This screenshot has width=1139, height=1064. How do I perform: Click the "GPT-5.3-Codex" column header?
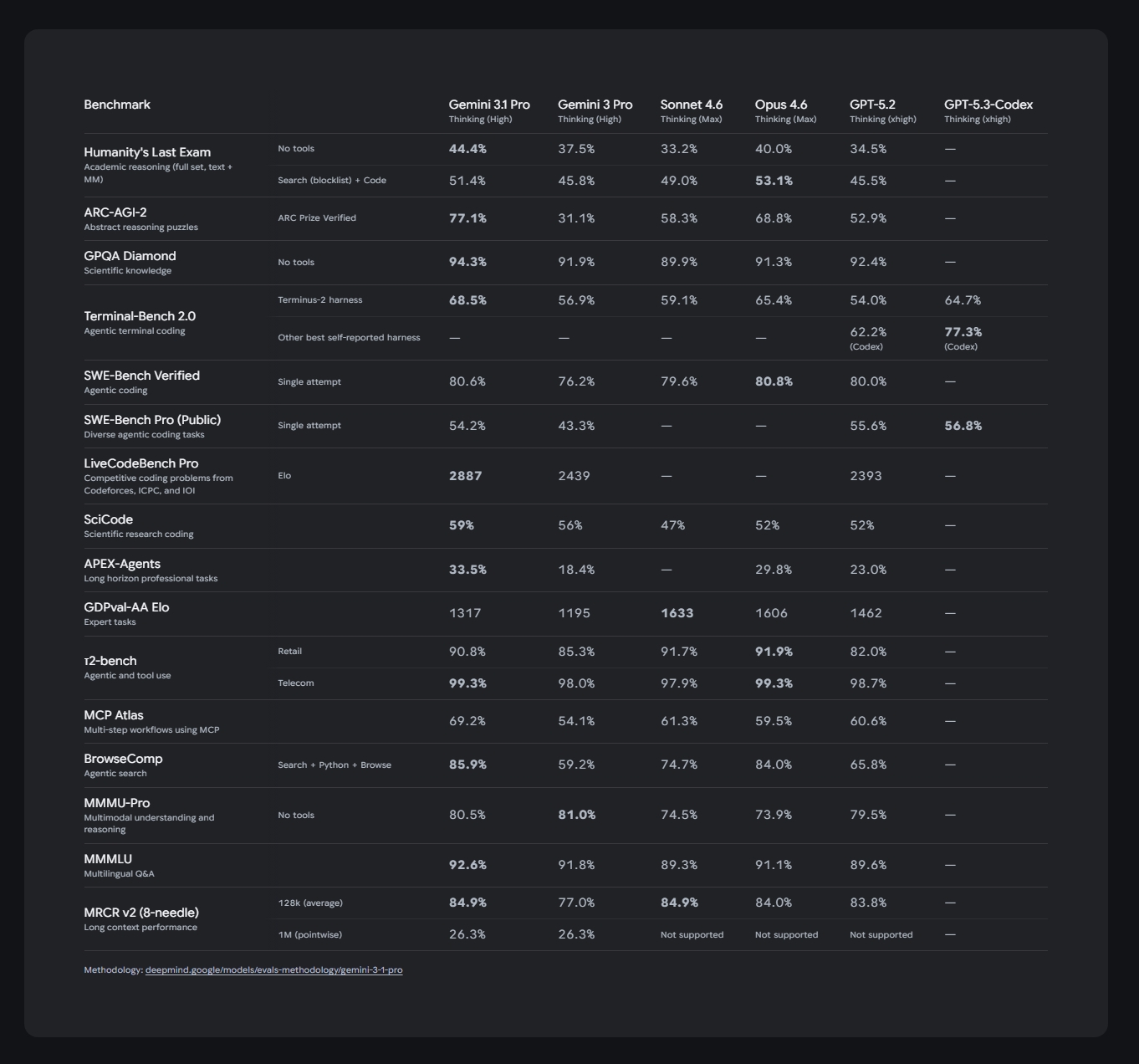tap(988, 105)
